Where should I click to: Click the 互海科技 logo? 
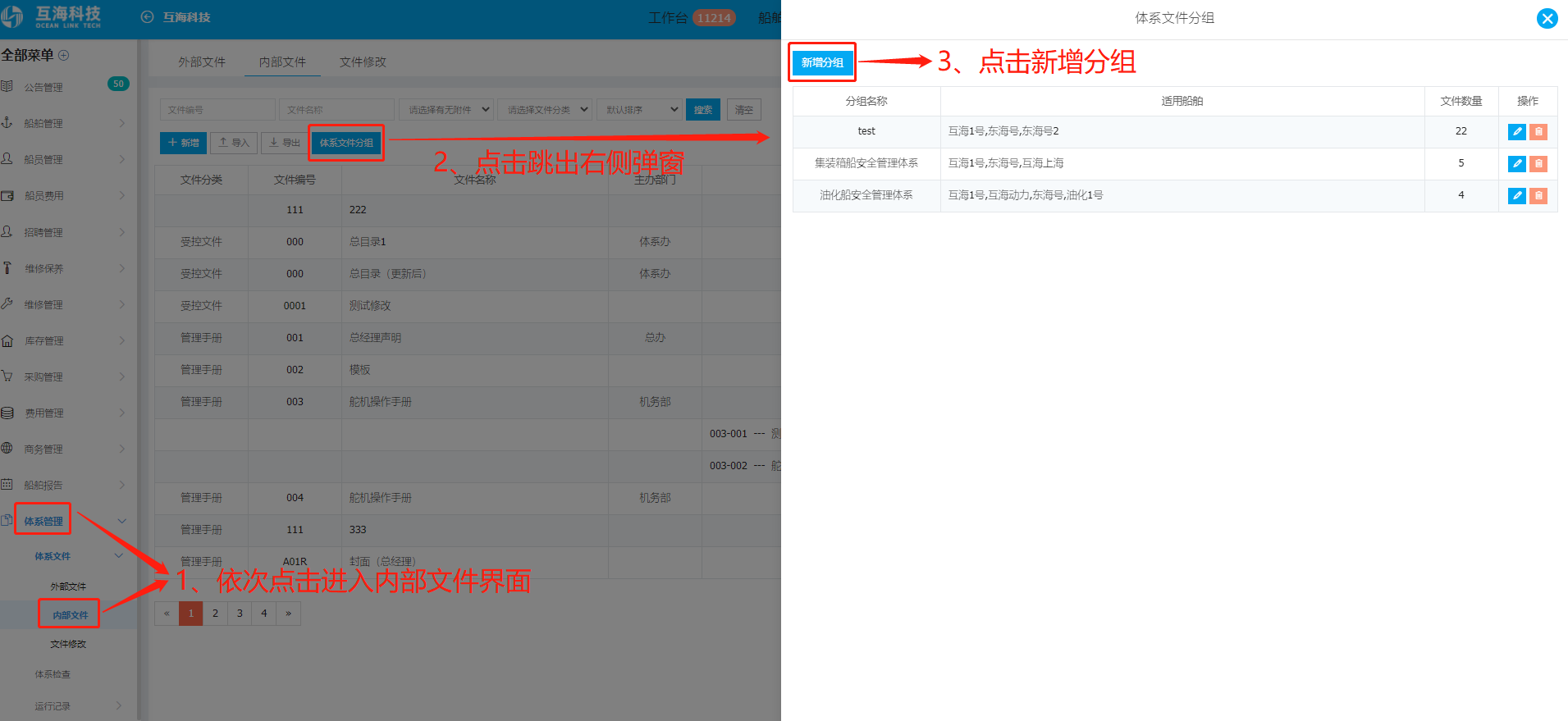[51, 16]
